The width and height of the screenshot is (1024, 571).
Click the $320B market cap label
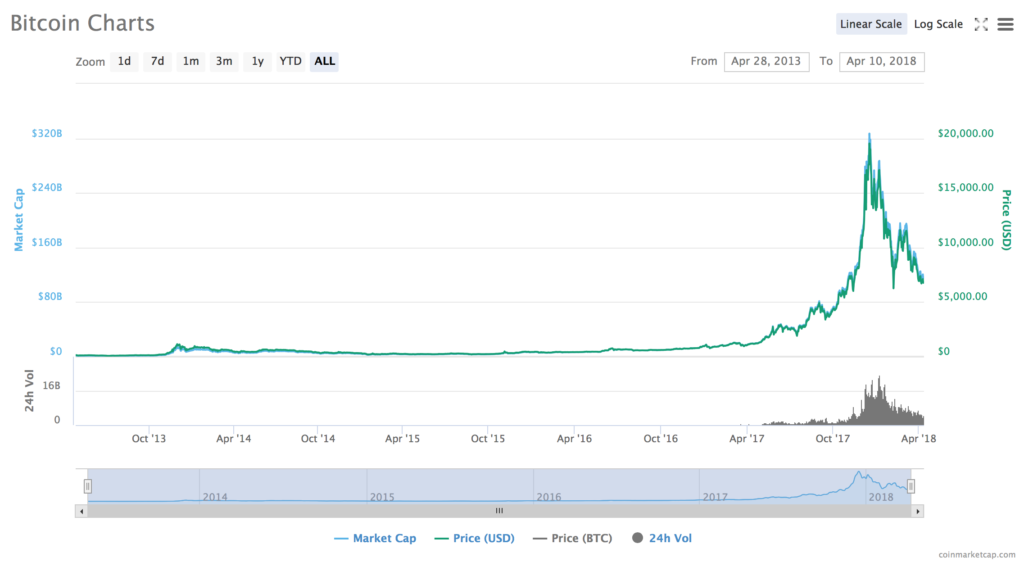click(47, 133)
